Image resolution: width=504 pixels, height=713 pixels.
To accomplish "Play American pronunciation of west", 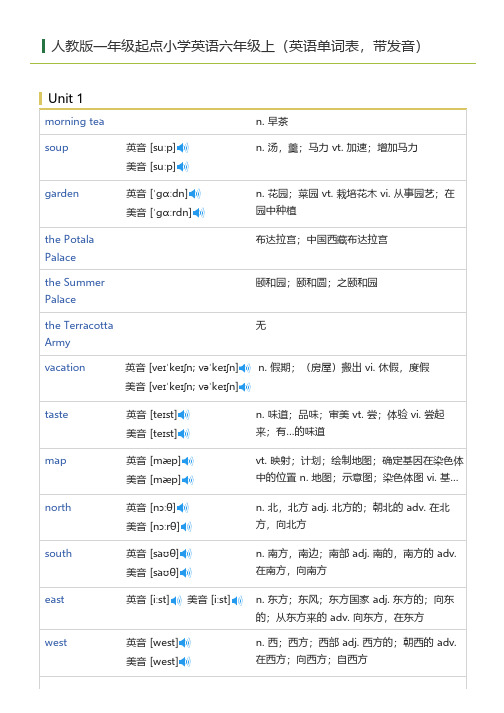I will (184, 662).
